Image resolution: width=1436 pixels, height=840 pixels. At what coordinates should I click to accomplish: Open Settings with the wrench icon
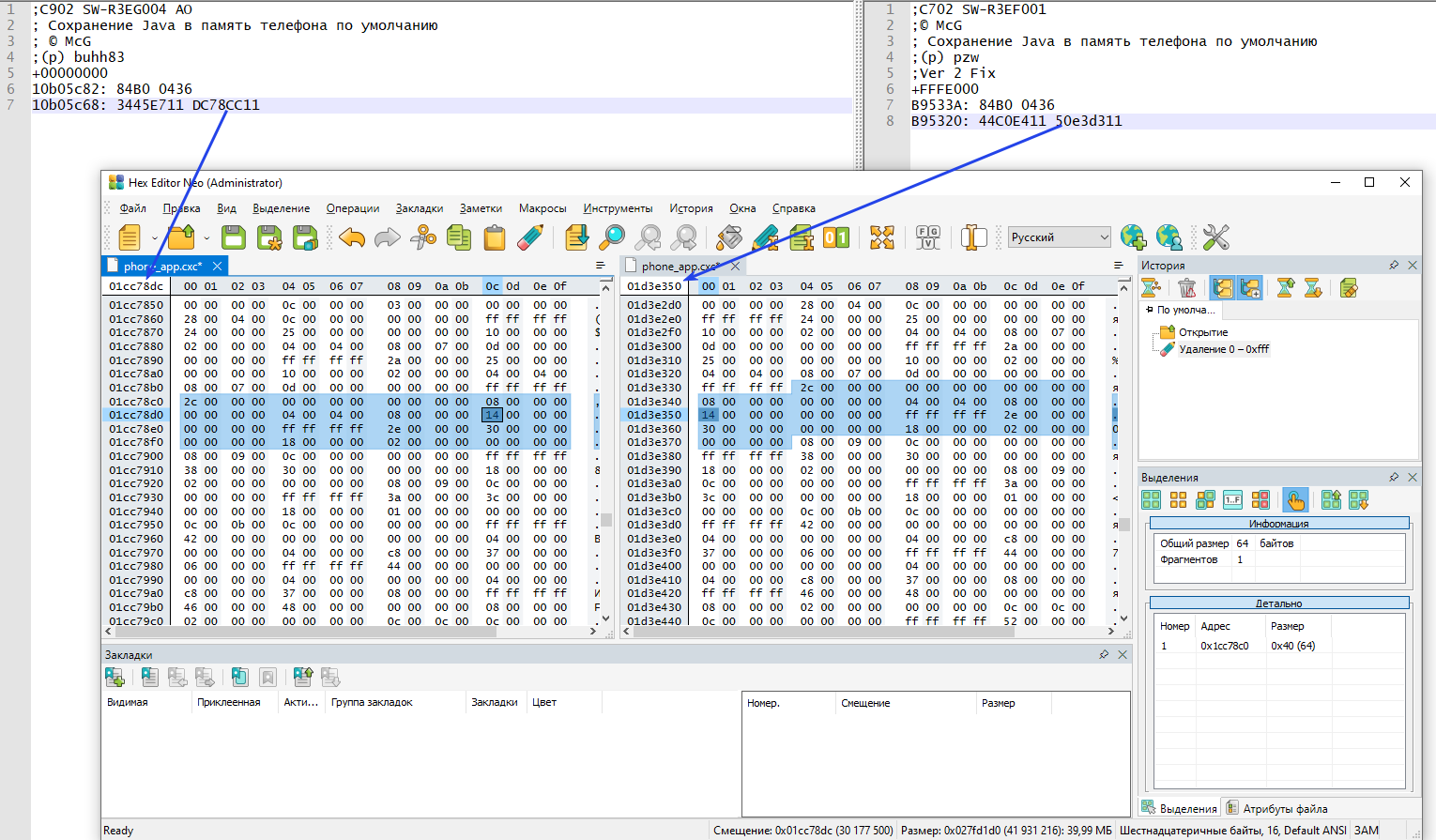click(x=1215, y=237)
